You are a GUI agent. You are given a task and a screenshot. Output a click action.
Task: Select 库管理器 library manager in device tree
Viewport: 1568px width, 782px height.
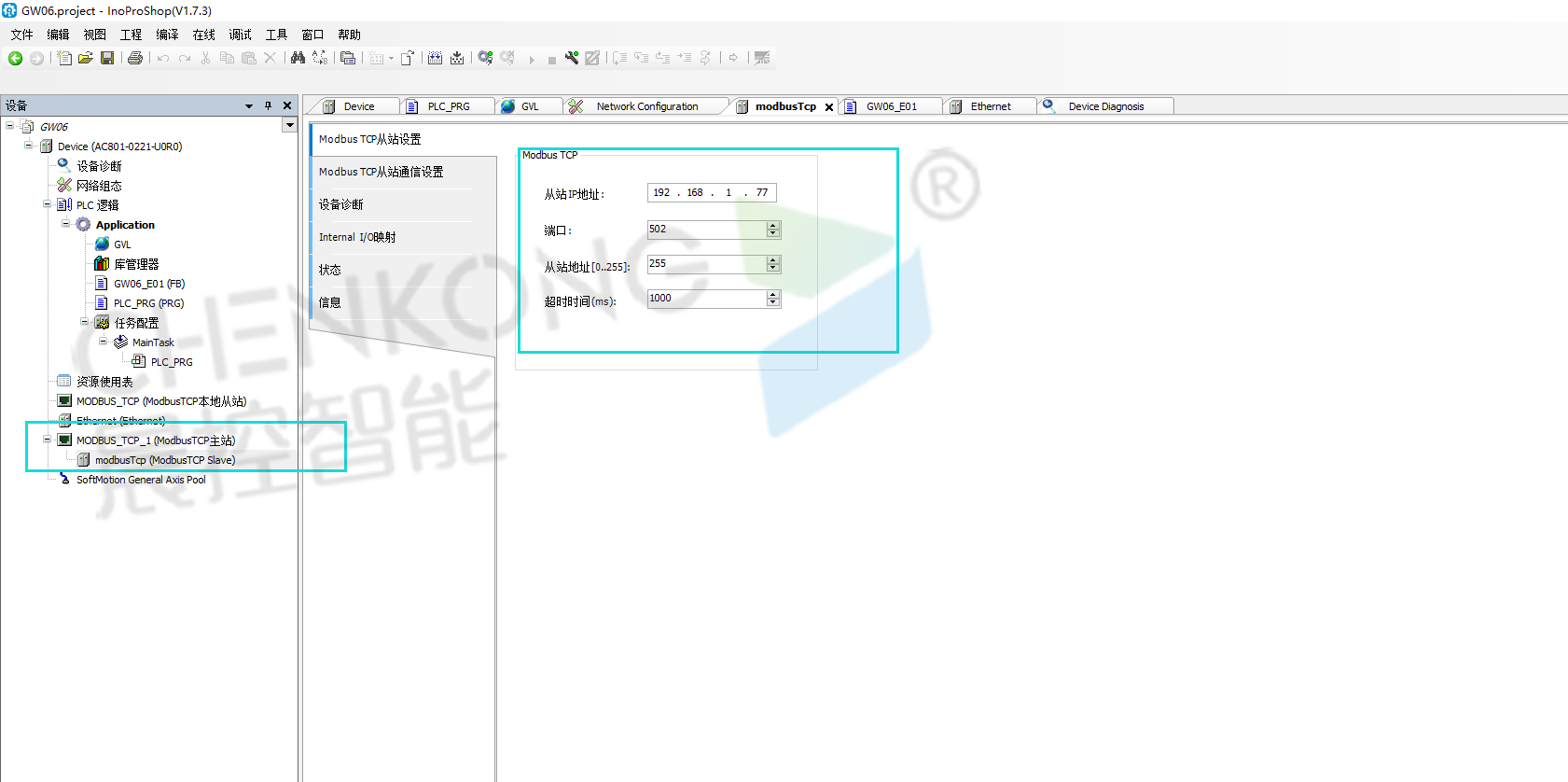pyautogui.click(x=136, y=264)
